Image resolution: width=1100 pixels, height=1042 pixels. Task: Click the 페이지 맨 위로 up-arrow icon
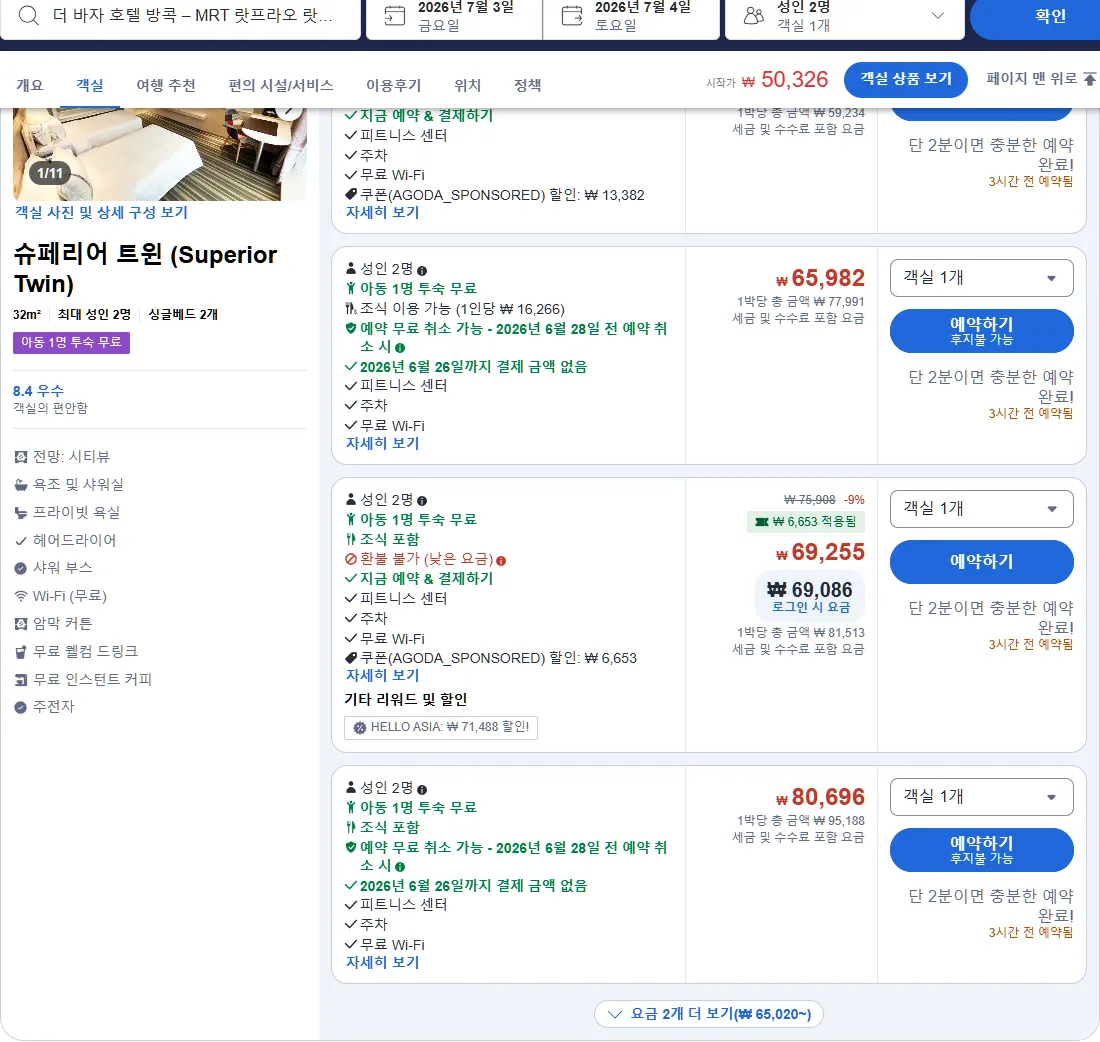(x=1089, y=79)
